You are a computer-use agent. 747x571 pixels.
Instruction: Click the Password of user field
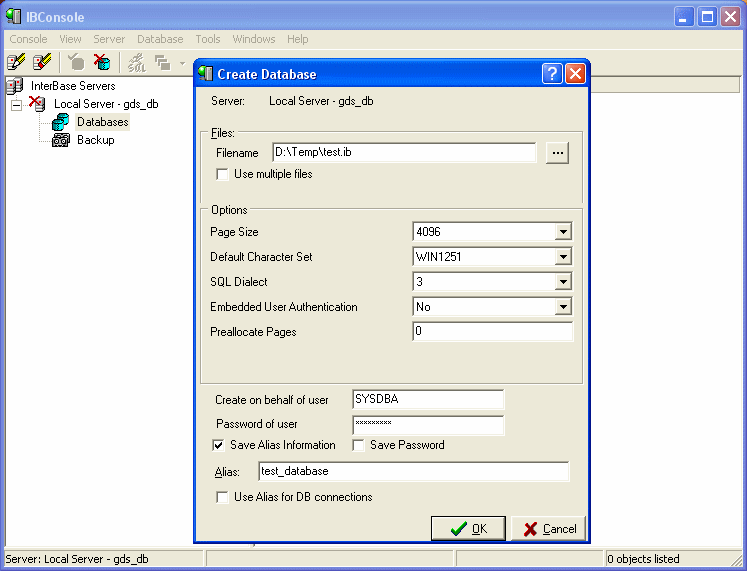(x=428, y=425)
